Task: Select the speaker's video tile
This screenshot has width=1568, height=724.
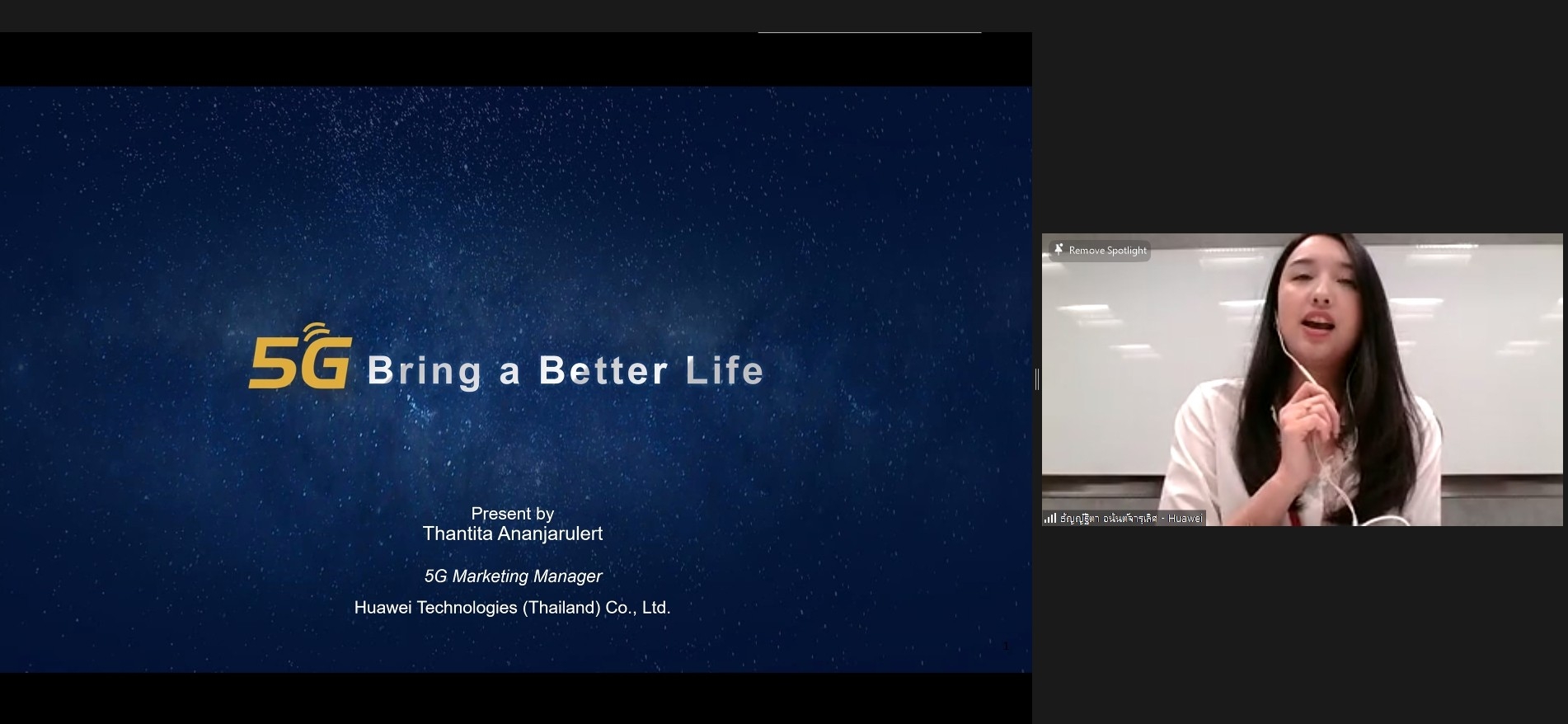Action: point(1302,379)
